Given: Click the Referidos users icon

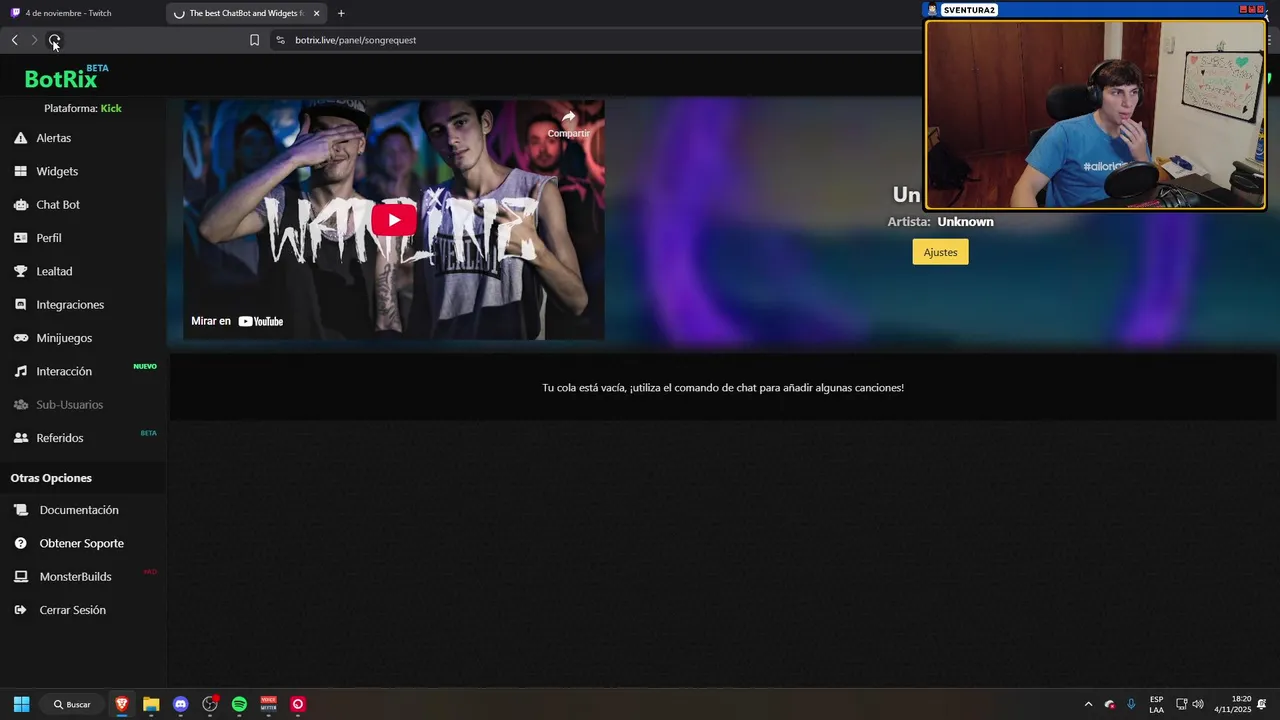Looking at the screenshot, I should pos(20,438).
